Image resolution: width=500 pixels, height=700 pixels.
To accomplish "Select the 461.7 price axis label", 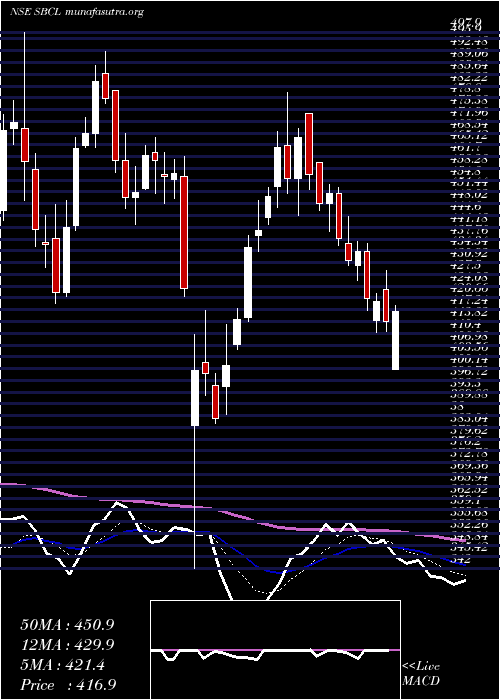I will [x=464, y=149].
